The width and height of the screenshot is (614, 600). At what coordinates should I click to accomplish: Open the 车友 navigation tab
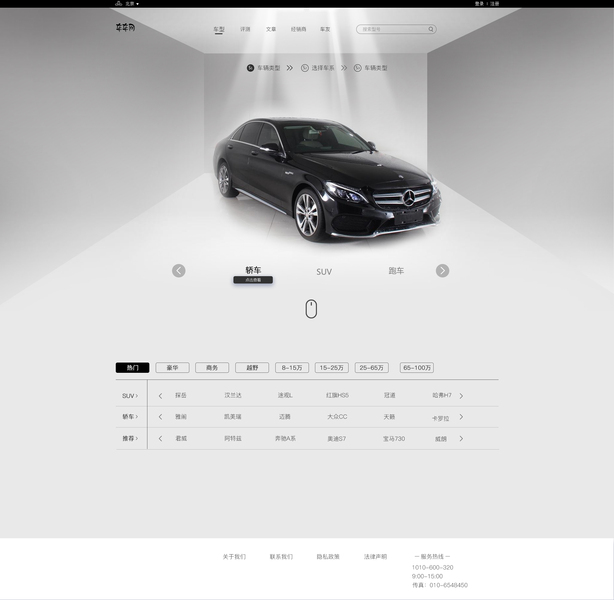pos(325,29)
